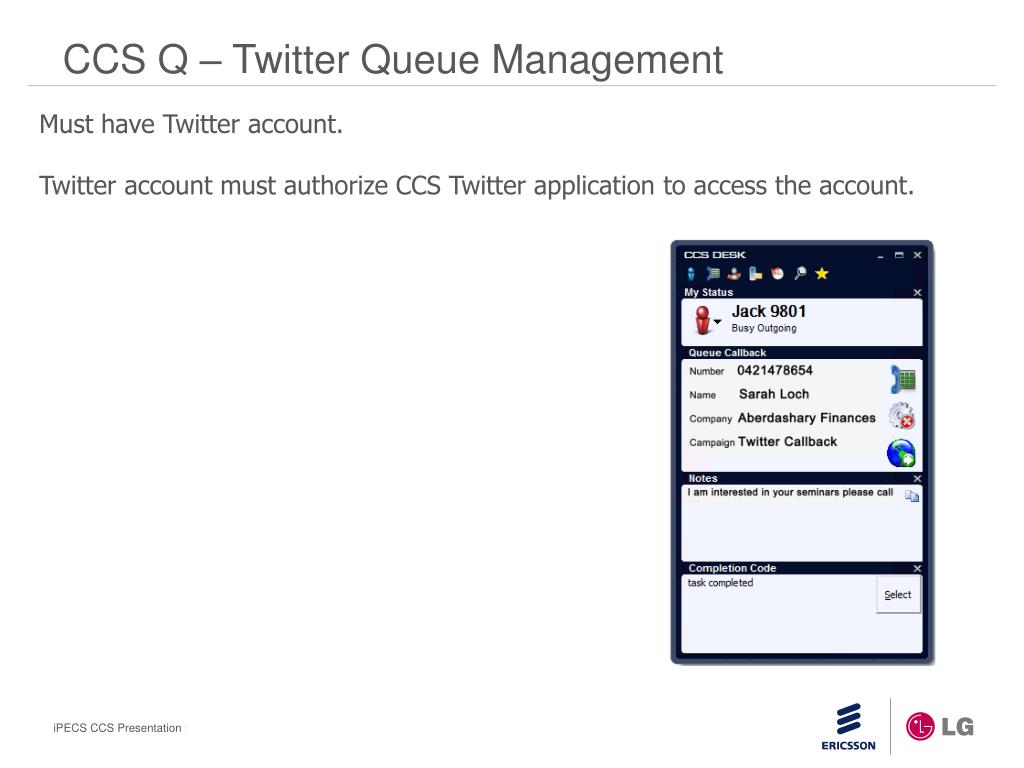Click the Queue Callback panel header
This screenshot has height=768, width=1024.
802,353
